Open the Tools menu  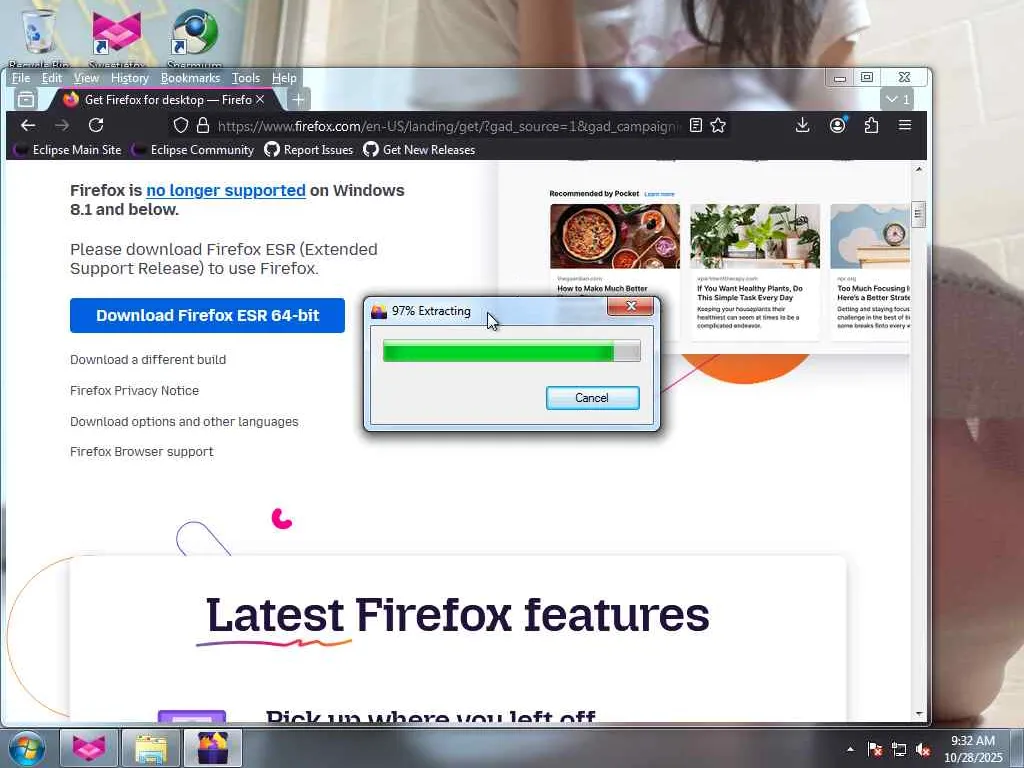246,78
